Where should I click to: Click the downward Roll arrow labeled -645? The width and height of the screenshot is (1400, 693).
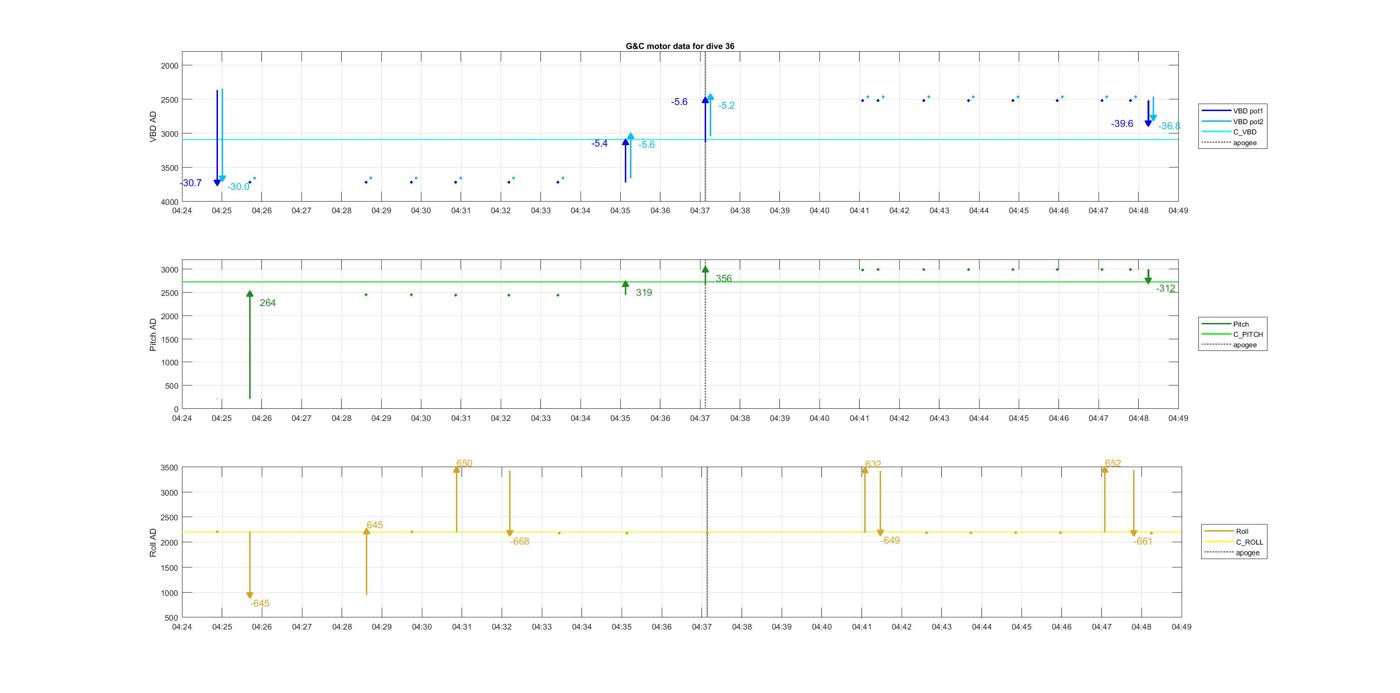[250, 565]
